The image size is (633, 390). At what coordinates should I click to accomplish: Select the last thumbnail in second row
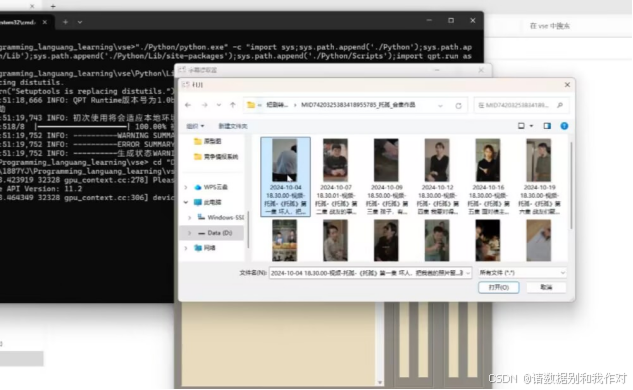tap(539, 241)
